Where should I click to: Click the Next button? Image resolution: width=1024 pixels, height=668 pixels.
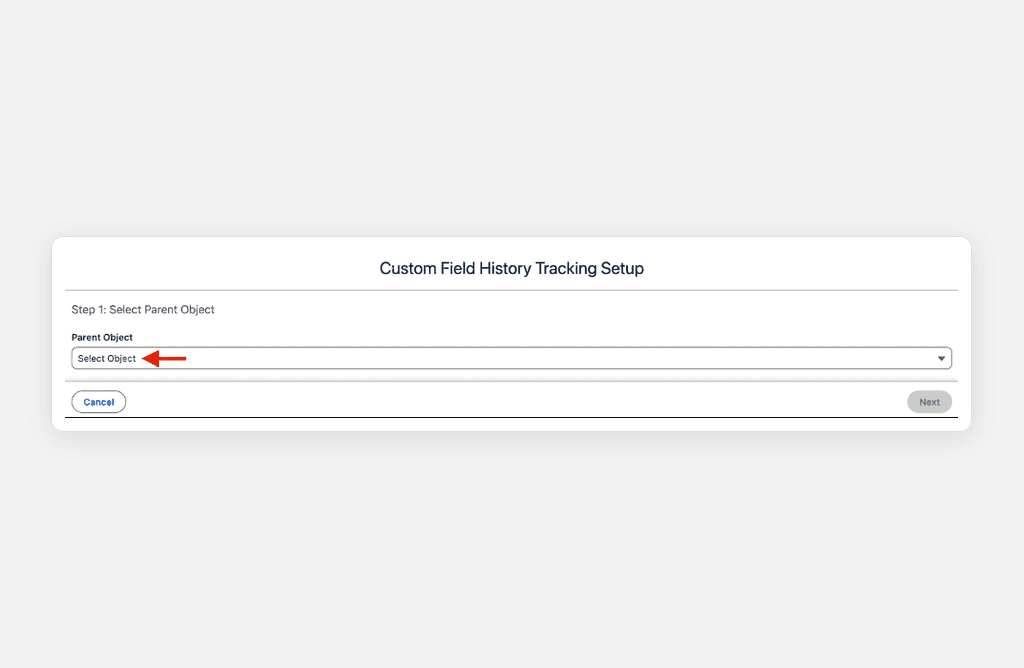929,402
